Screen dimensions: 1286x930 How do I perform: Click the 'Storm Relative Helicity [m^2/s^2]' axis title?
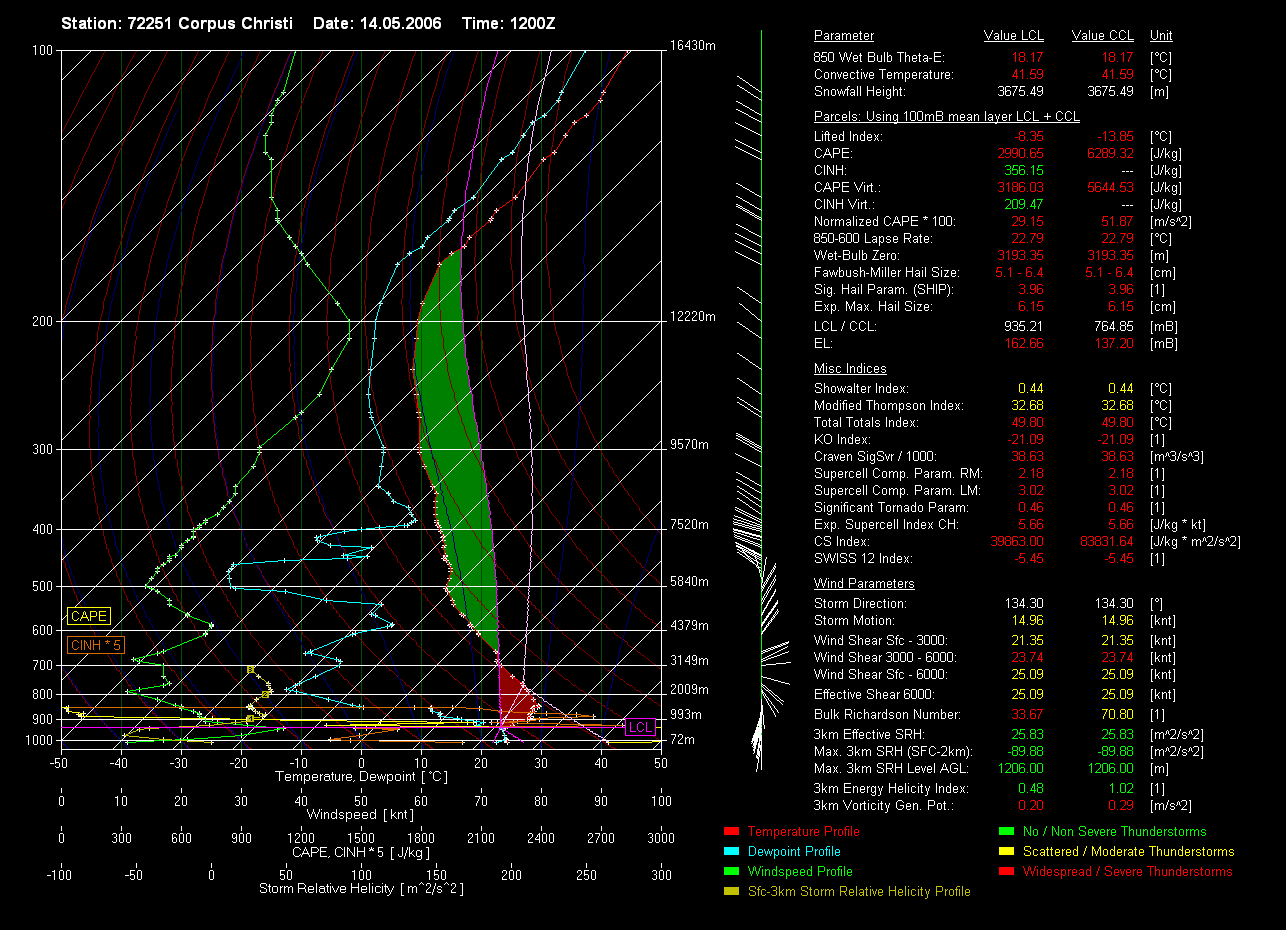[x=361, y=888]
